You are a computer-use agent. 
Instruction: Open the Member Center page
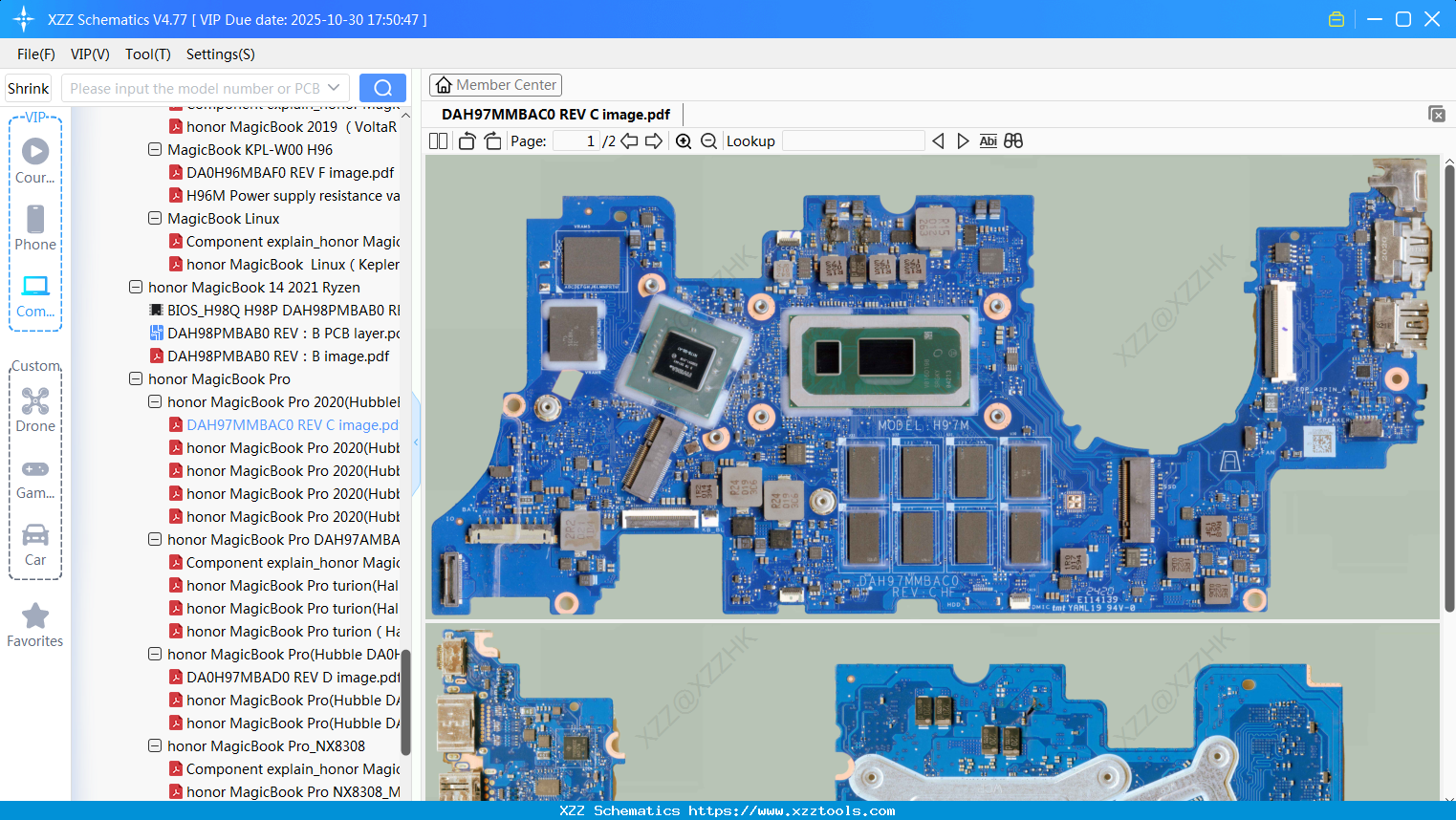pyautogui.click(x=495, y=84)
